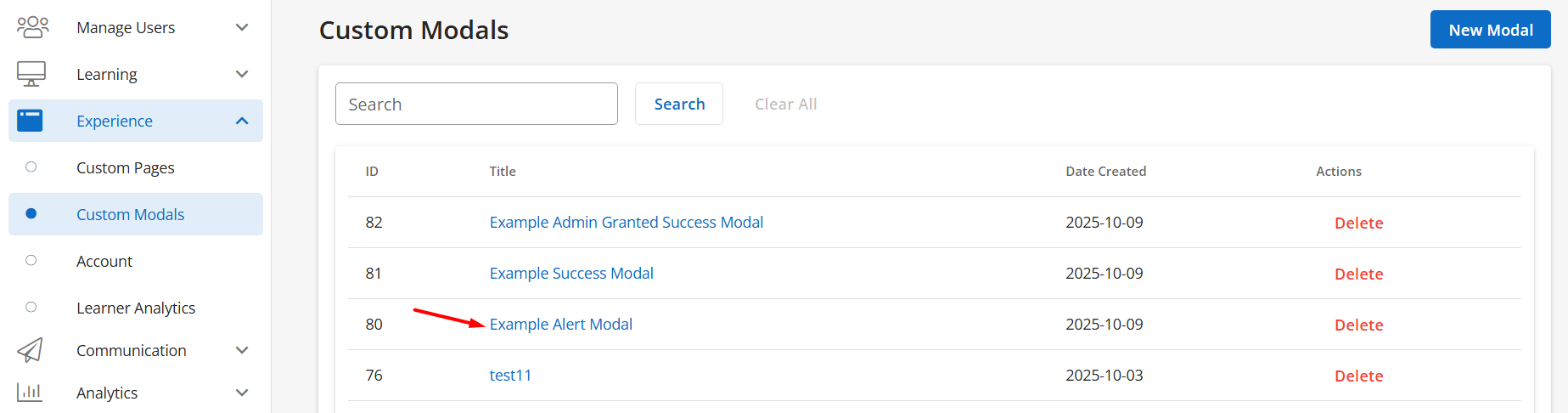The height and width of the screenshot is (413, 1568).
Task: Click the Experience window icon
Action: point(30,121)
